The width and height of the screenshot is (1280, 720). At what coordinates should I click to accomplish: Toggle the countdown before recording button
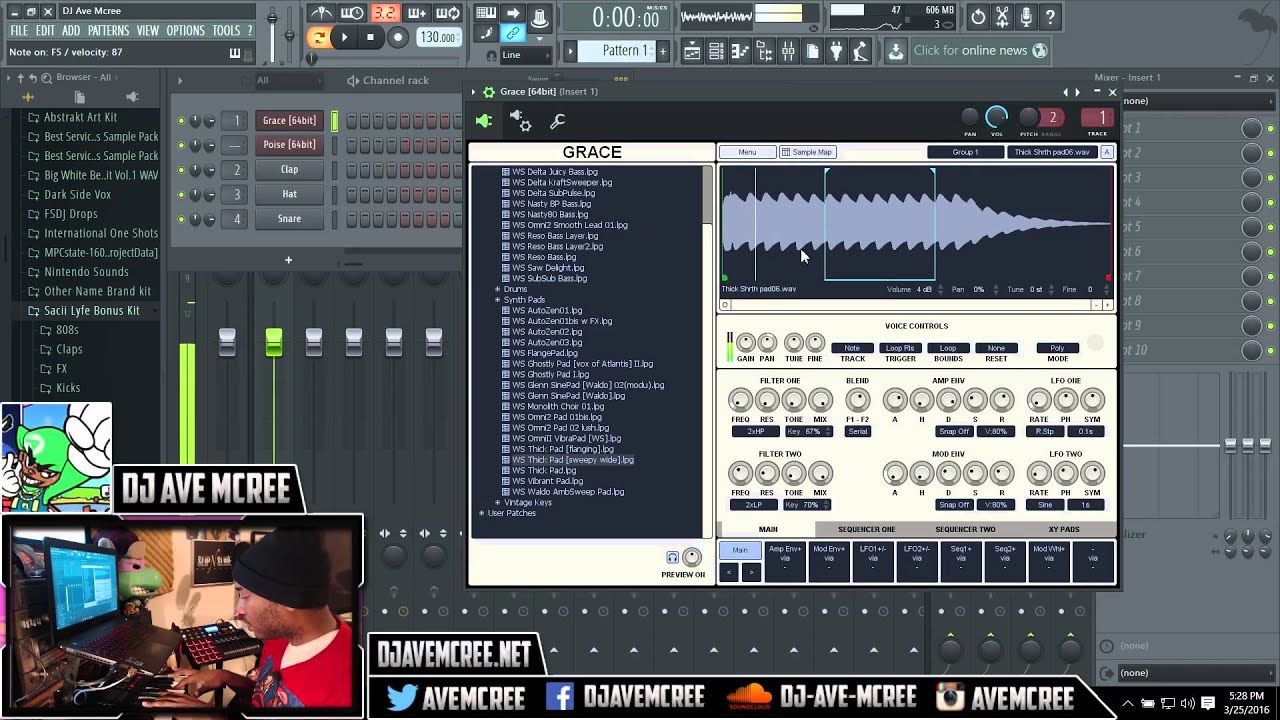pyautogui.click(x=384, y=13)
